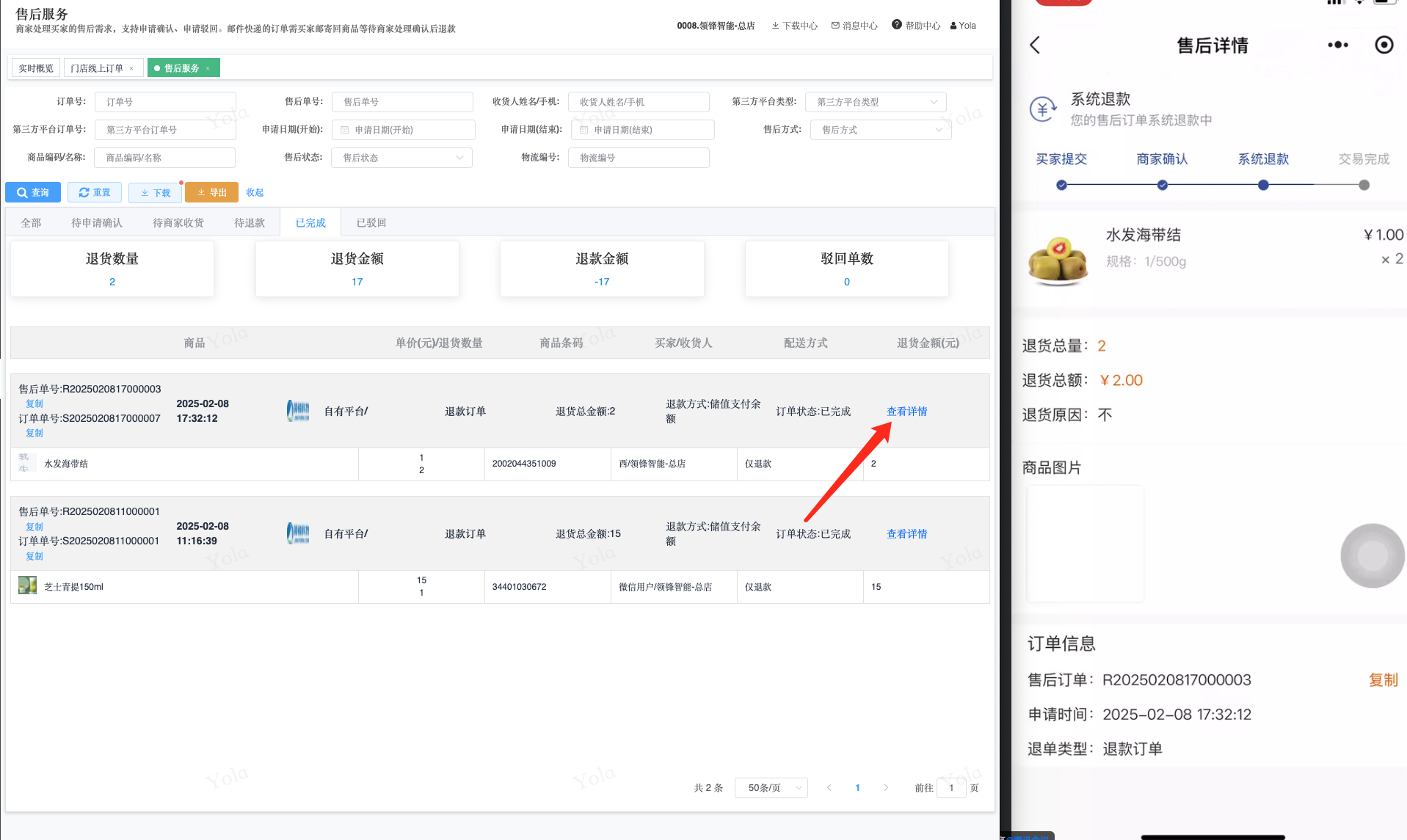The height and width of the screenshot is (840, 1407).
Task: Click the Yola user avatar icon
Action: click(953, 26)
